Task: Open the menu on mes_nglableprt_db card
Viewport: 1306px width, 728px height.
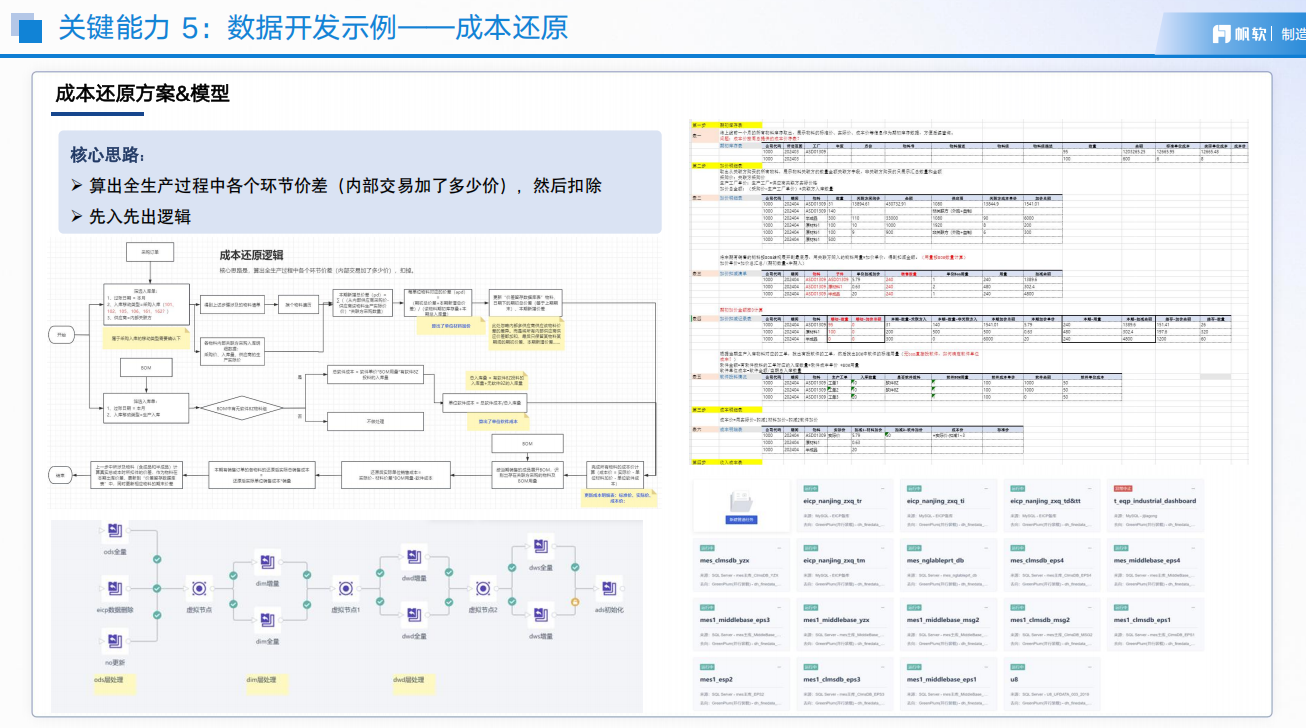Action: pyautogui.click(x=986, y=548)
